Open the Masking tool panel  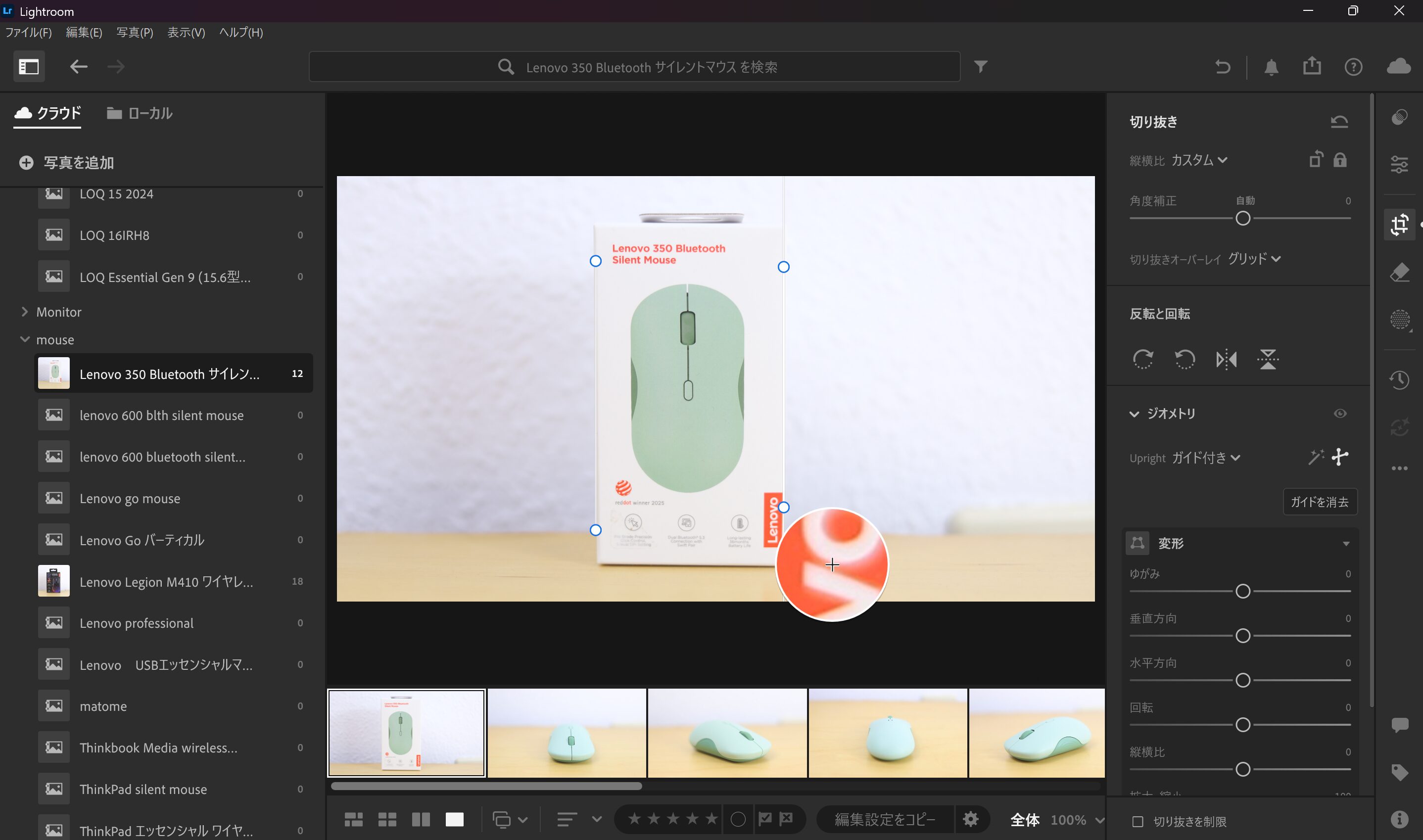point(1401,320)
